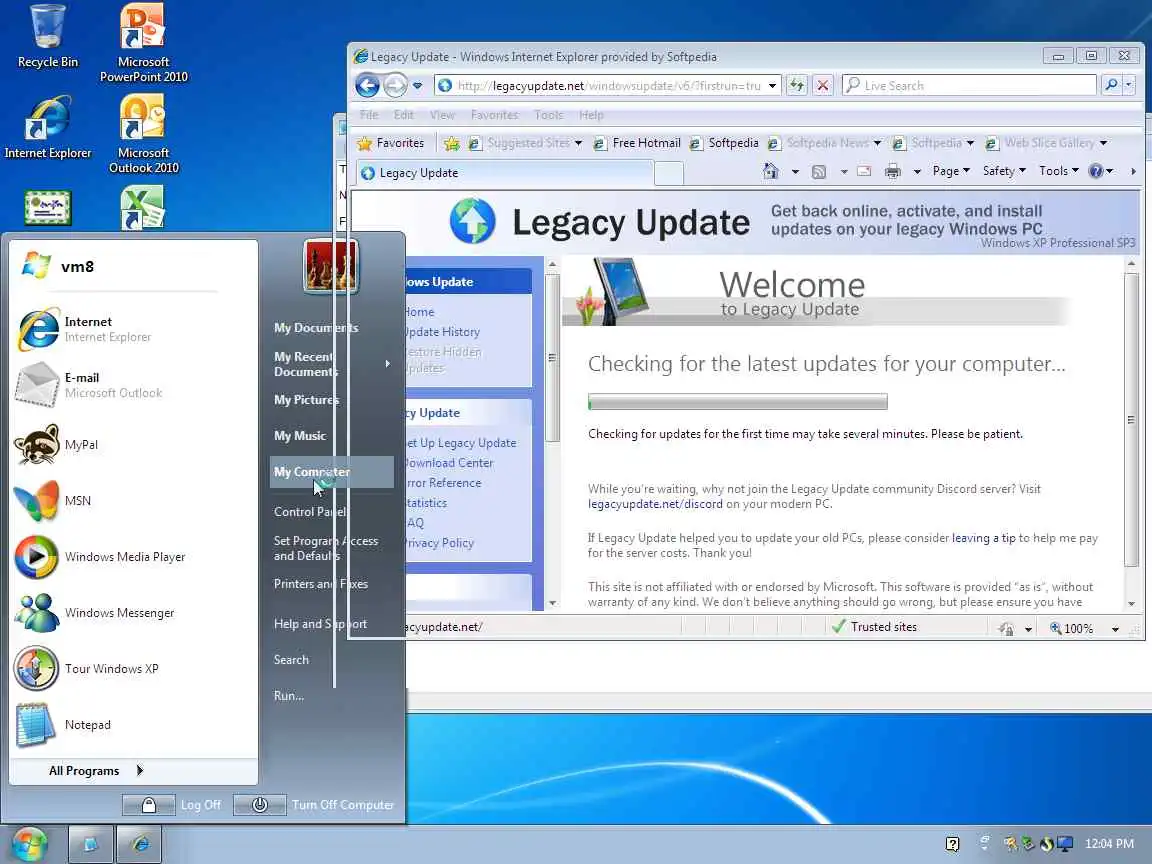Image resolution: width=1152 pixels, height=864 pixels.
Task: Click the Stop loading X button
Action: coord(823,86)
